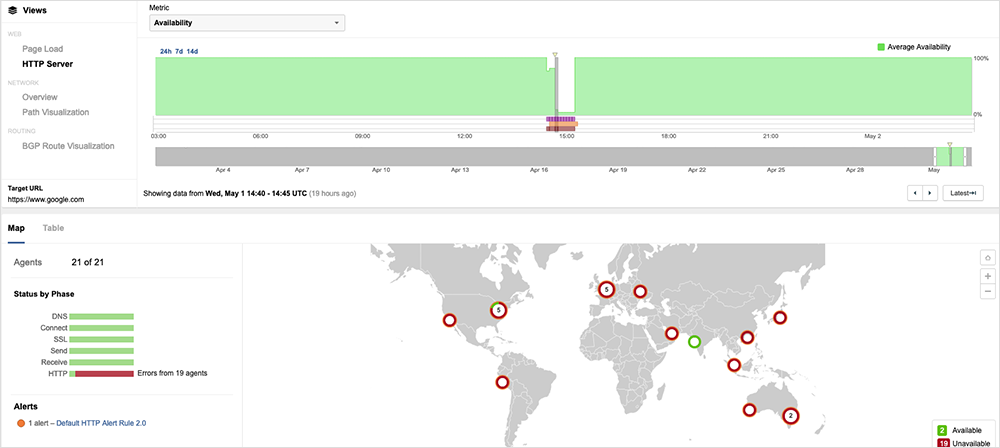Jump to the Latest data button
Viewport: 1000px width, 448px height.
pyautogui.click(x=962, y=193)
